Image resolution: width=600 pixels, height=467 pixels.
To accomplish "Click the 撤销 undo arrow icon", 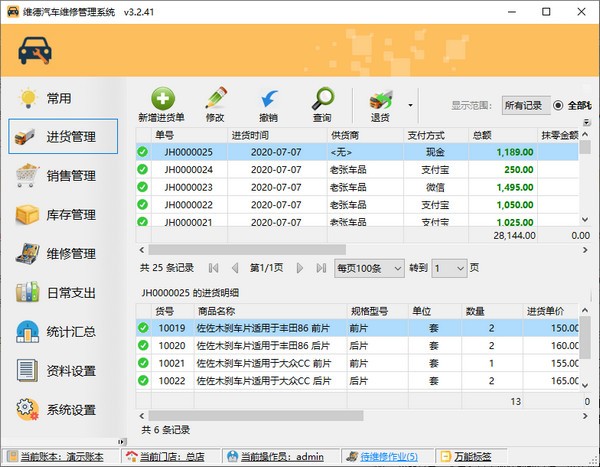I will point(269,100).
